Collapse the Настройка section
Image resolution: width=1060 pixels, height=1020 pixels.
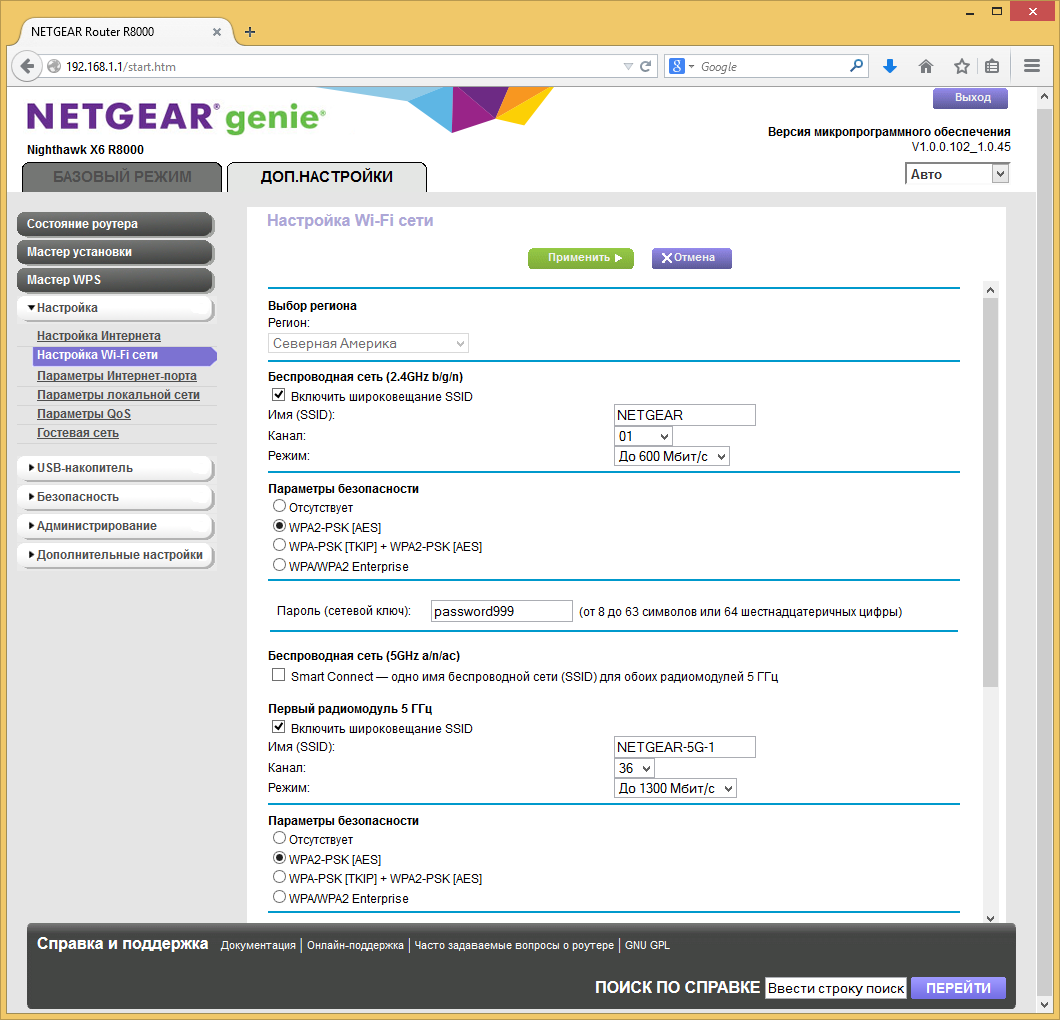click(x=115, y=308)
